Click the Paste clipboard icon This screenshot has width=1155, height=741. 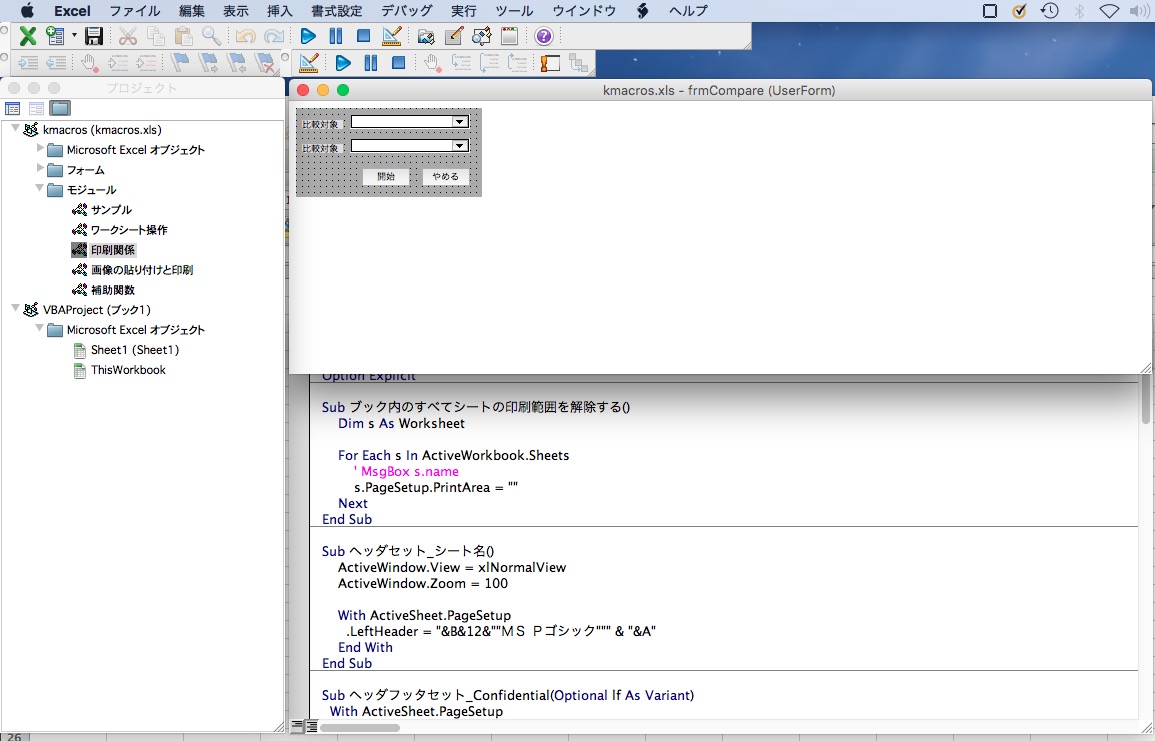coord(183,36)
